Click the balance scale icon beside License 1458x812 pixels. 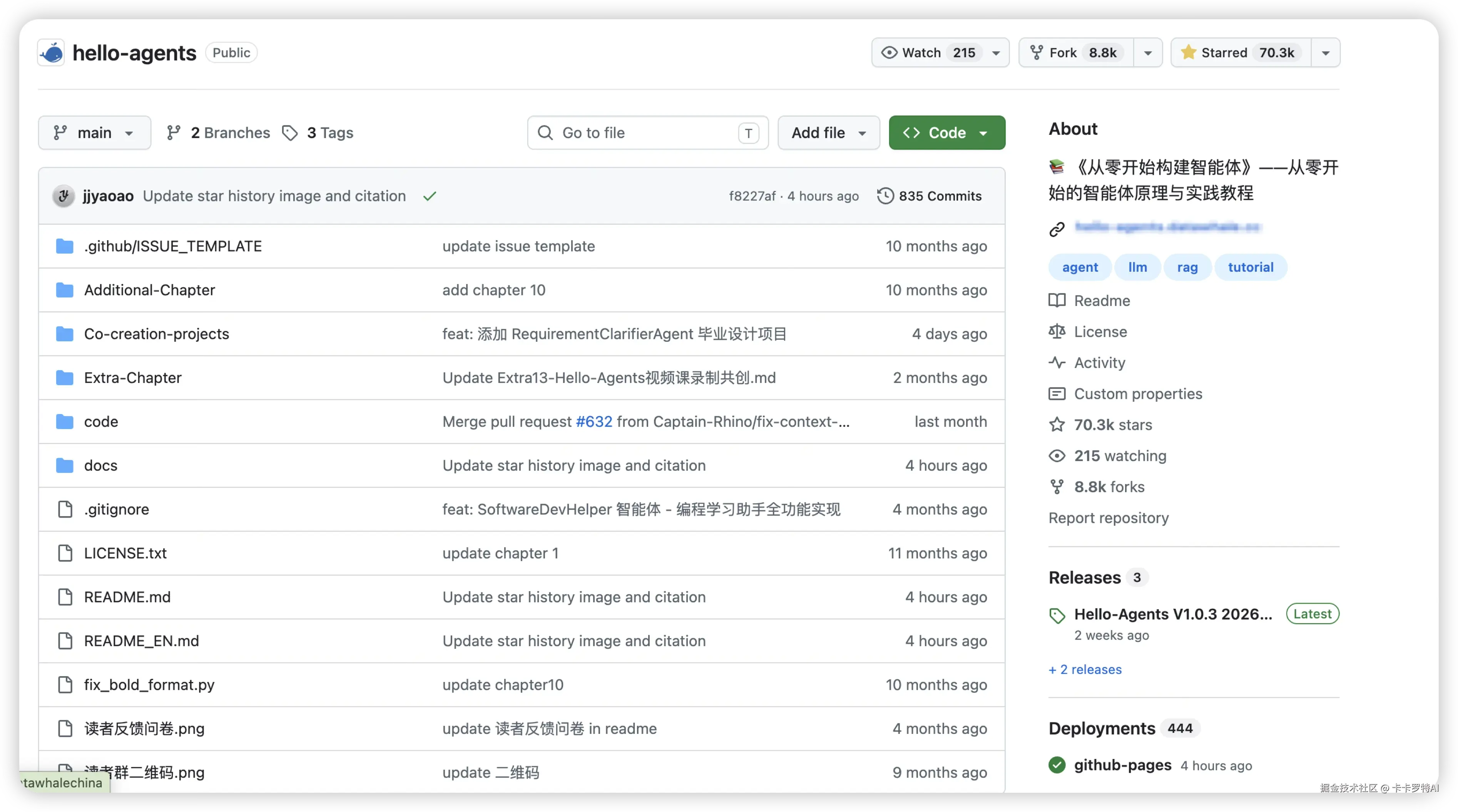[1057, 332]
